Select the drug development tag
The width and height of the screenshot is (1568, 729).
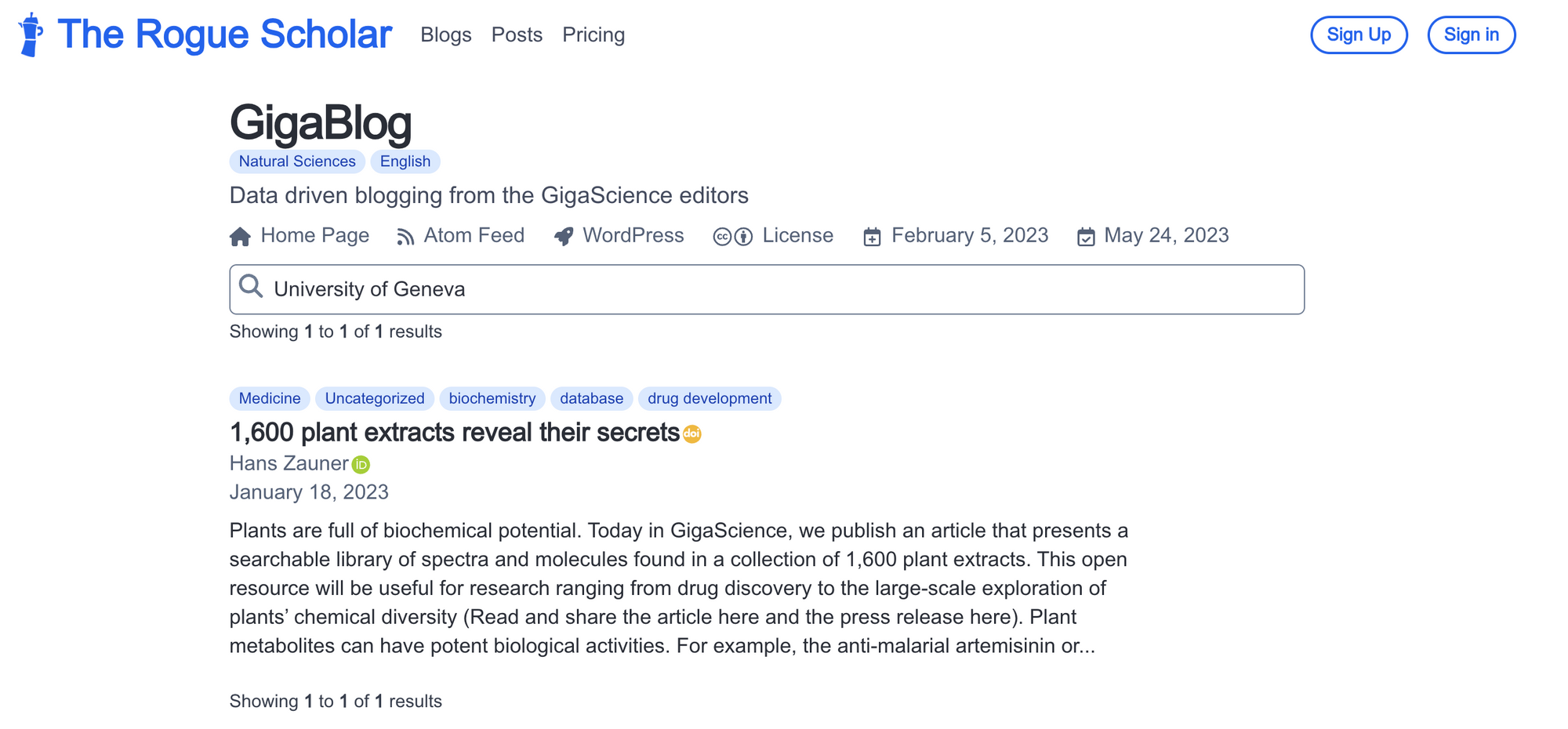tap(710, 398)
